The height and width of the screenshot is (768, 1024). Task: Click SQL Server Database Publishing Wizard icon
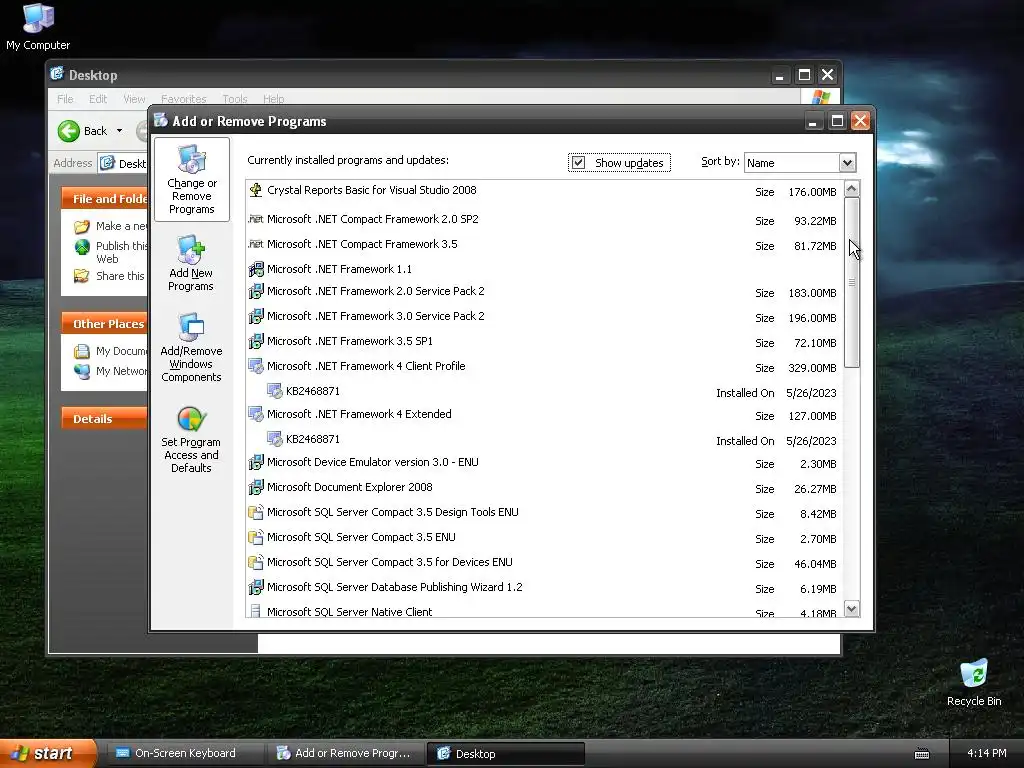click(x=256, y=587)
